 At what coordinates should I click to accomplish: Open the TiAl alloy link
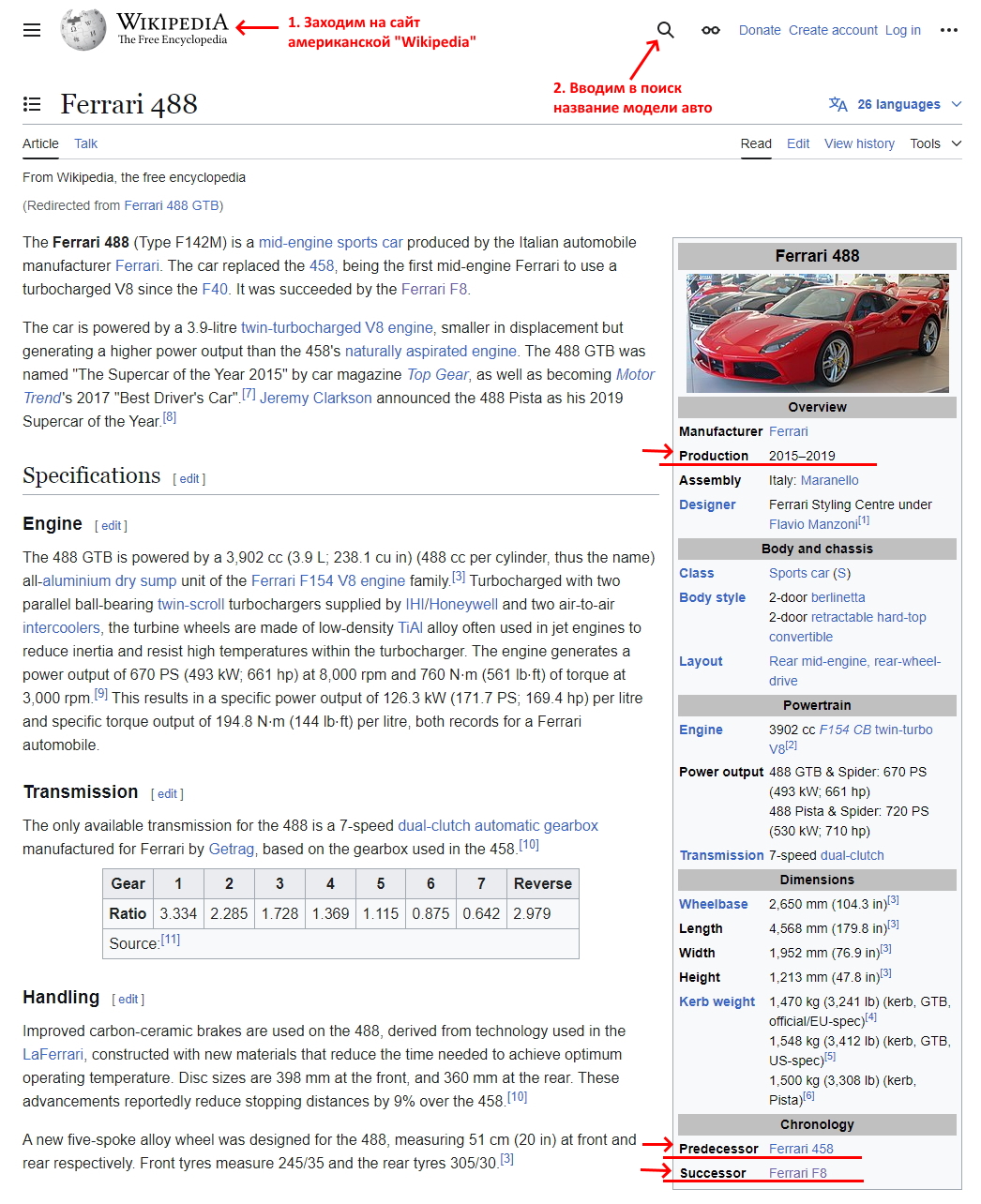(x=411, y=627)
